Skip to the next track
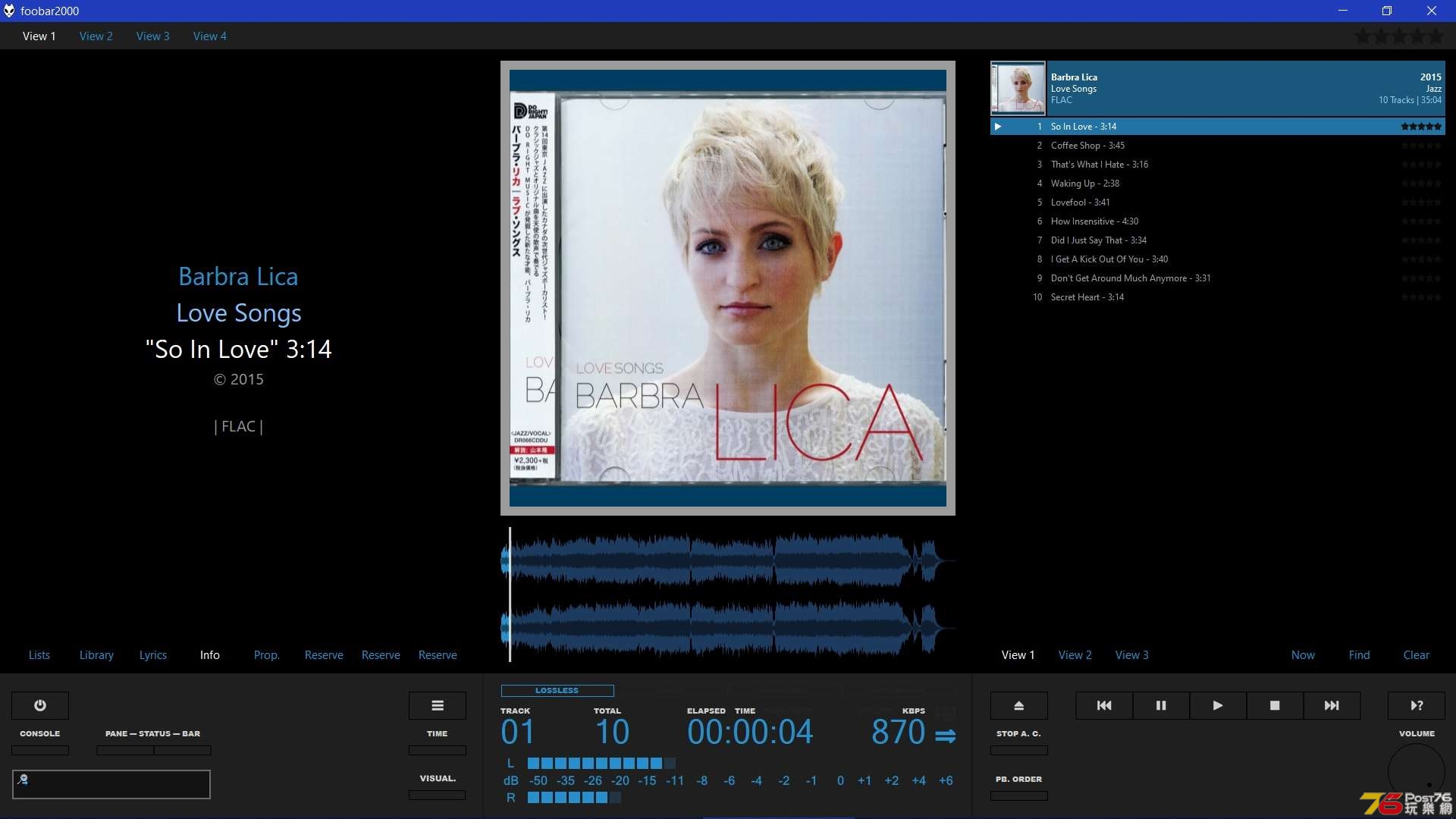 click(x=1332, y=705)
